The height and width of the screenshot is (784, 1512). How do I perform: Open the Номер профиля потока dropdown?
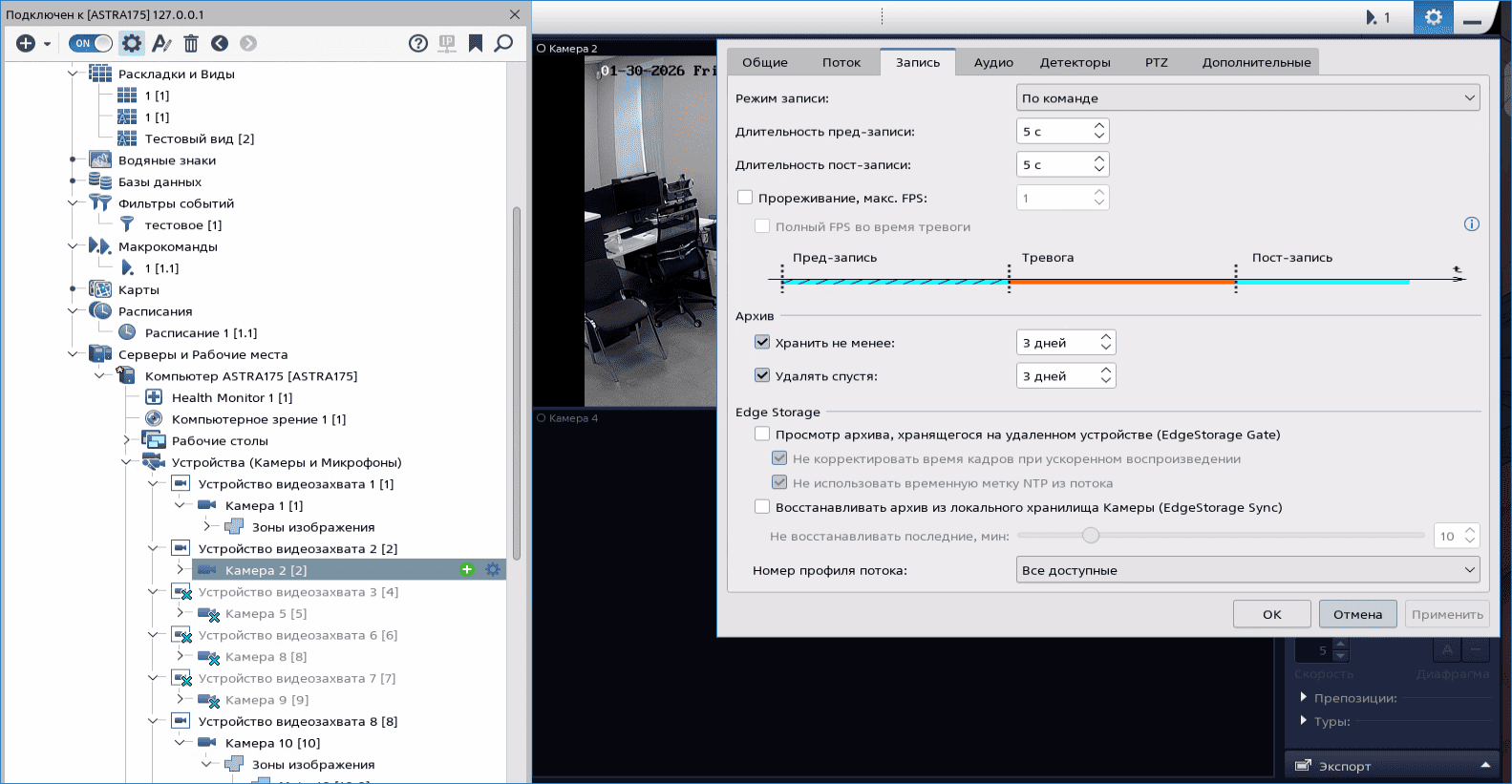[x=1247, y=570]
